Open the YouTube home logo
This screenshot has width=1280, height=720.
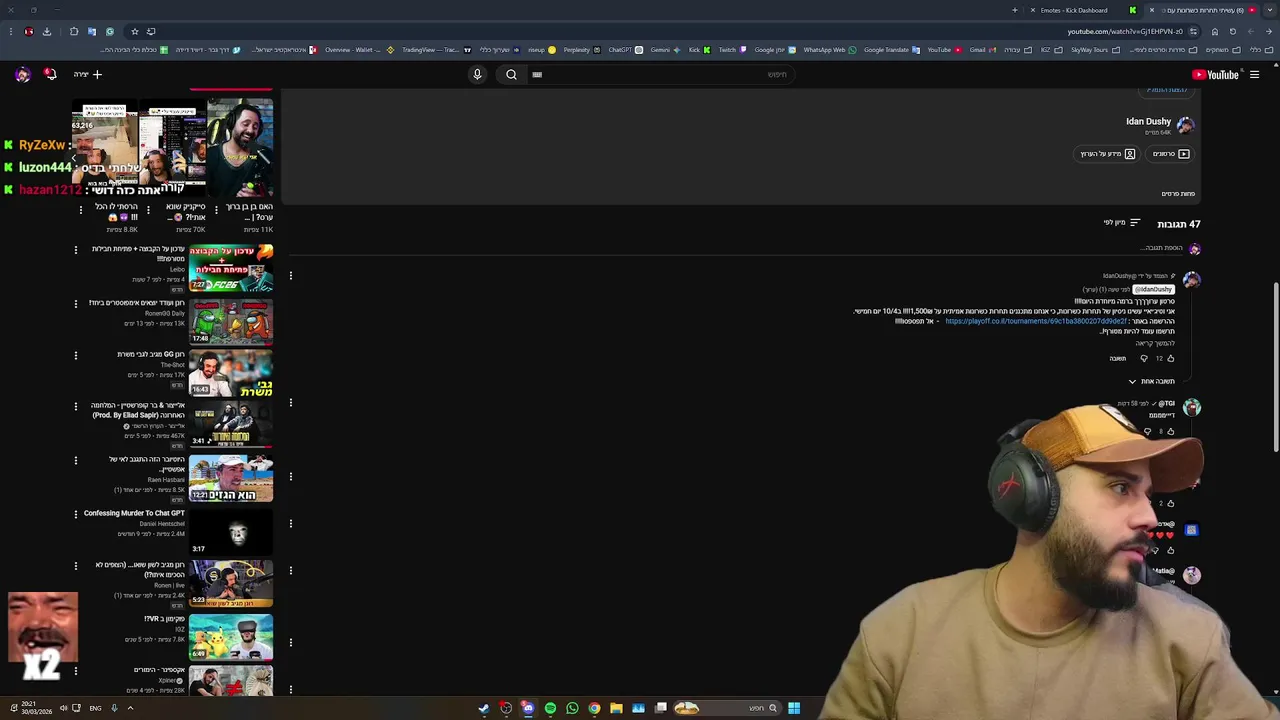[x=1215, y=74]
